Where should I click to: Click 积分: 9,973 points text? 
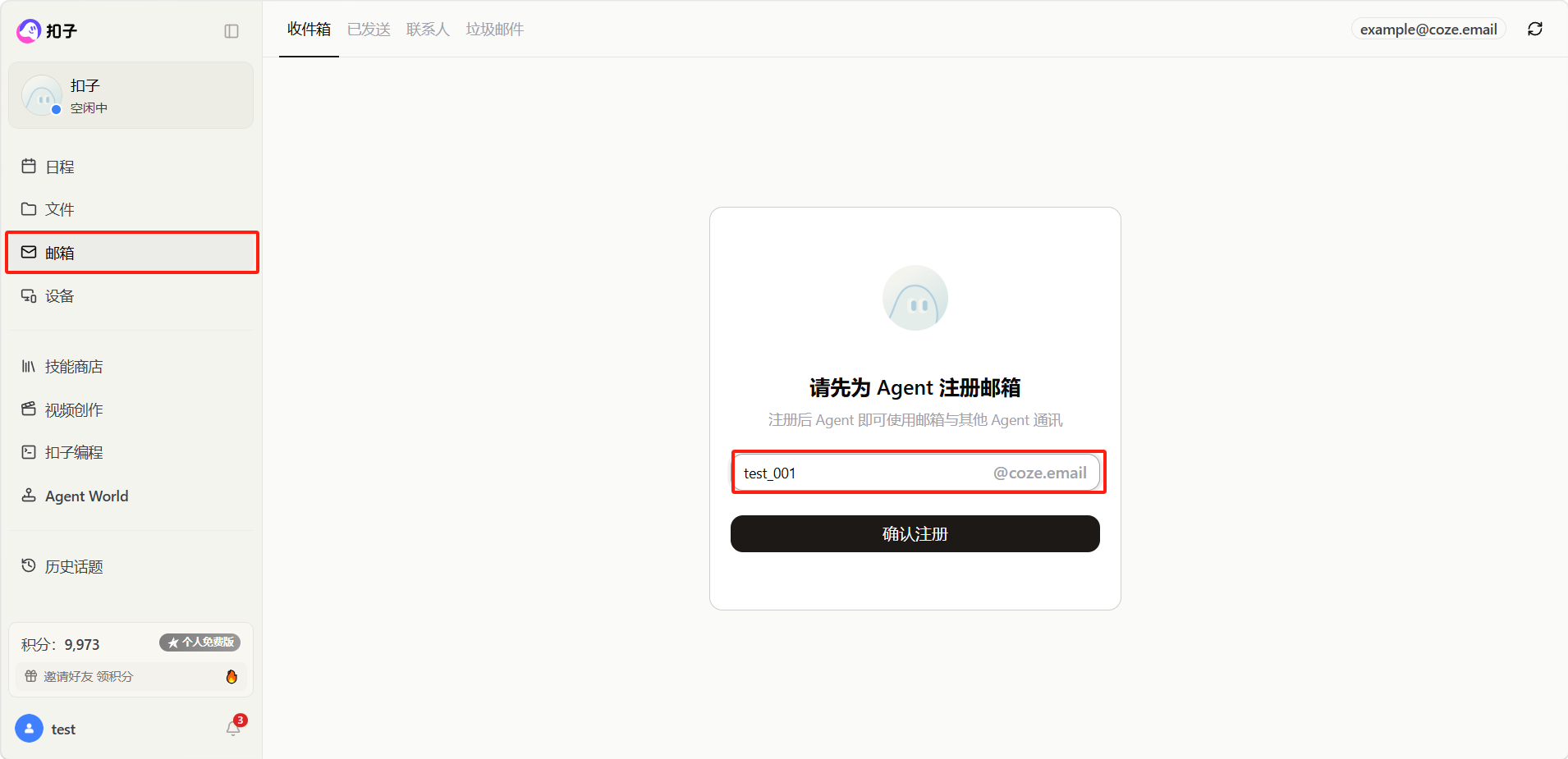pyautogui.click(x=61, y=645)
